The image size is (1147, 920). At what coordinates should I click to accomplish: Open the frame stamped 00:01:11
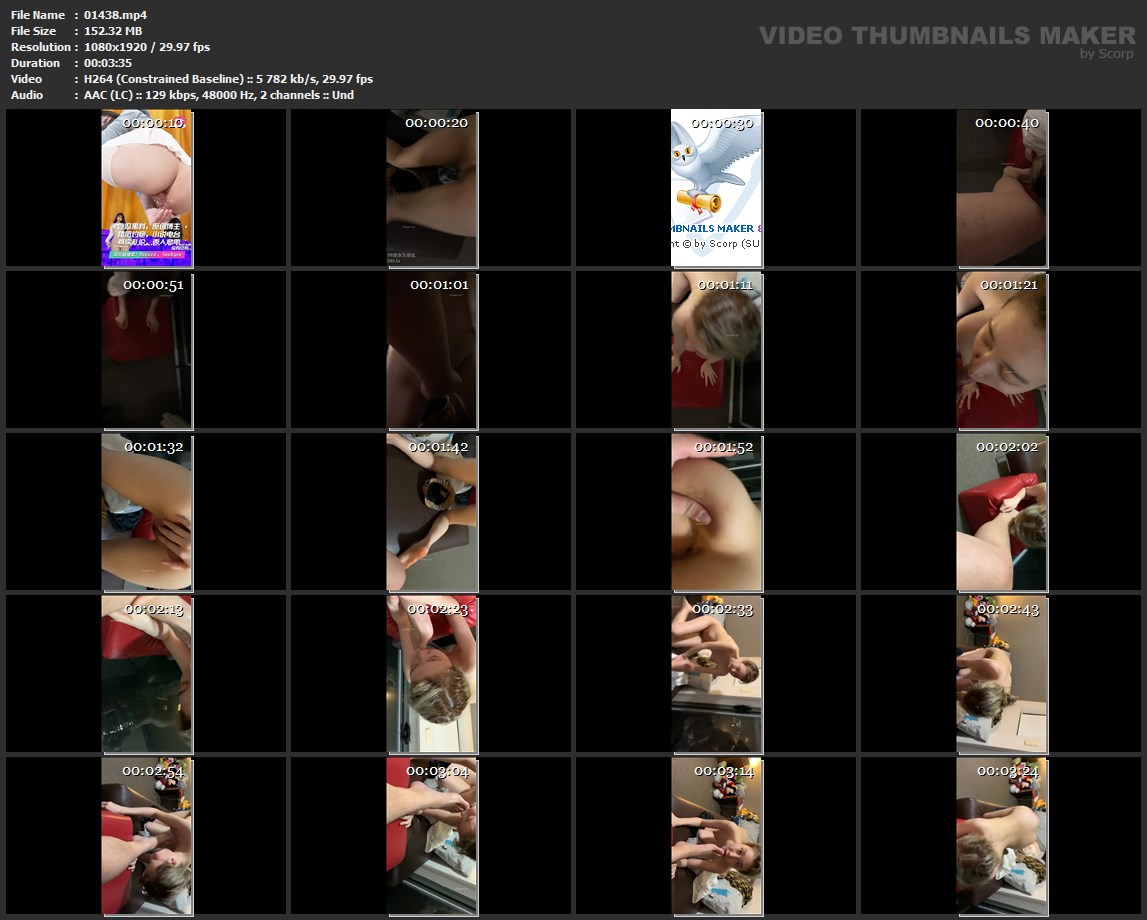[716, 350]
